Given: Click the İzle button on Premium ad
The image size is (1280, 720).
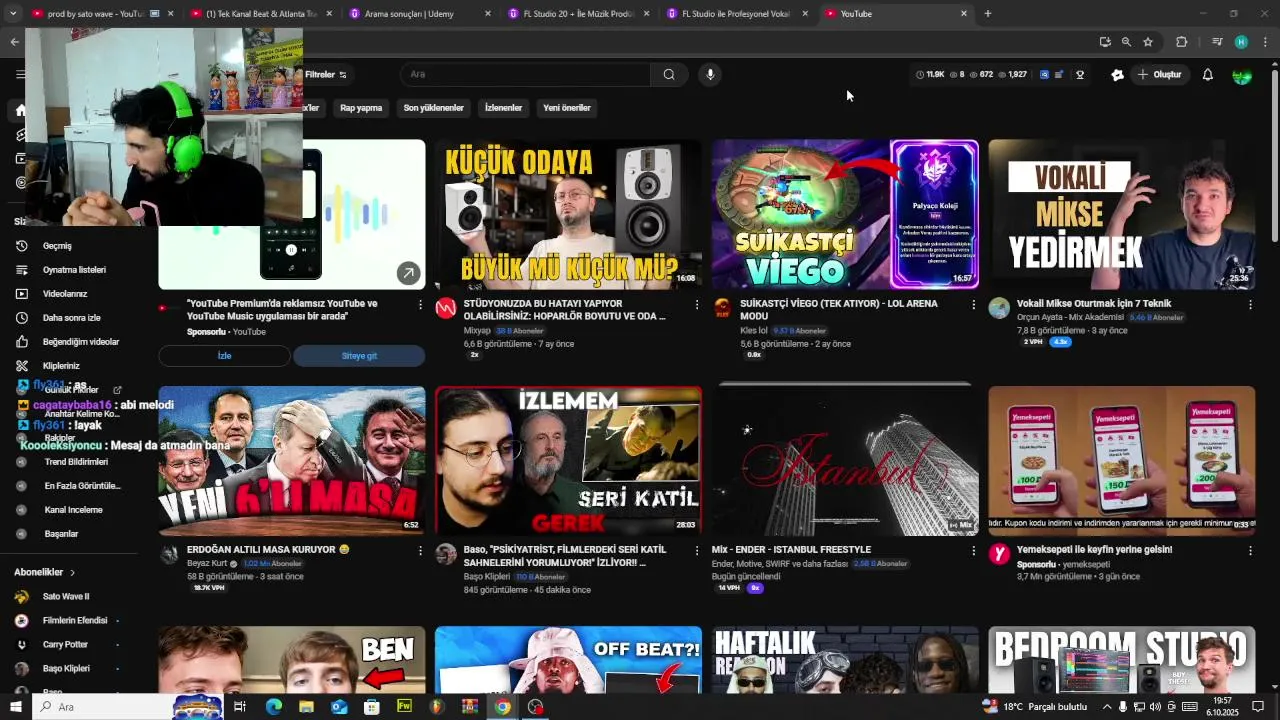Looking at the screenshot, I should [224, 356].
